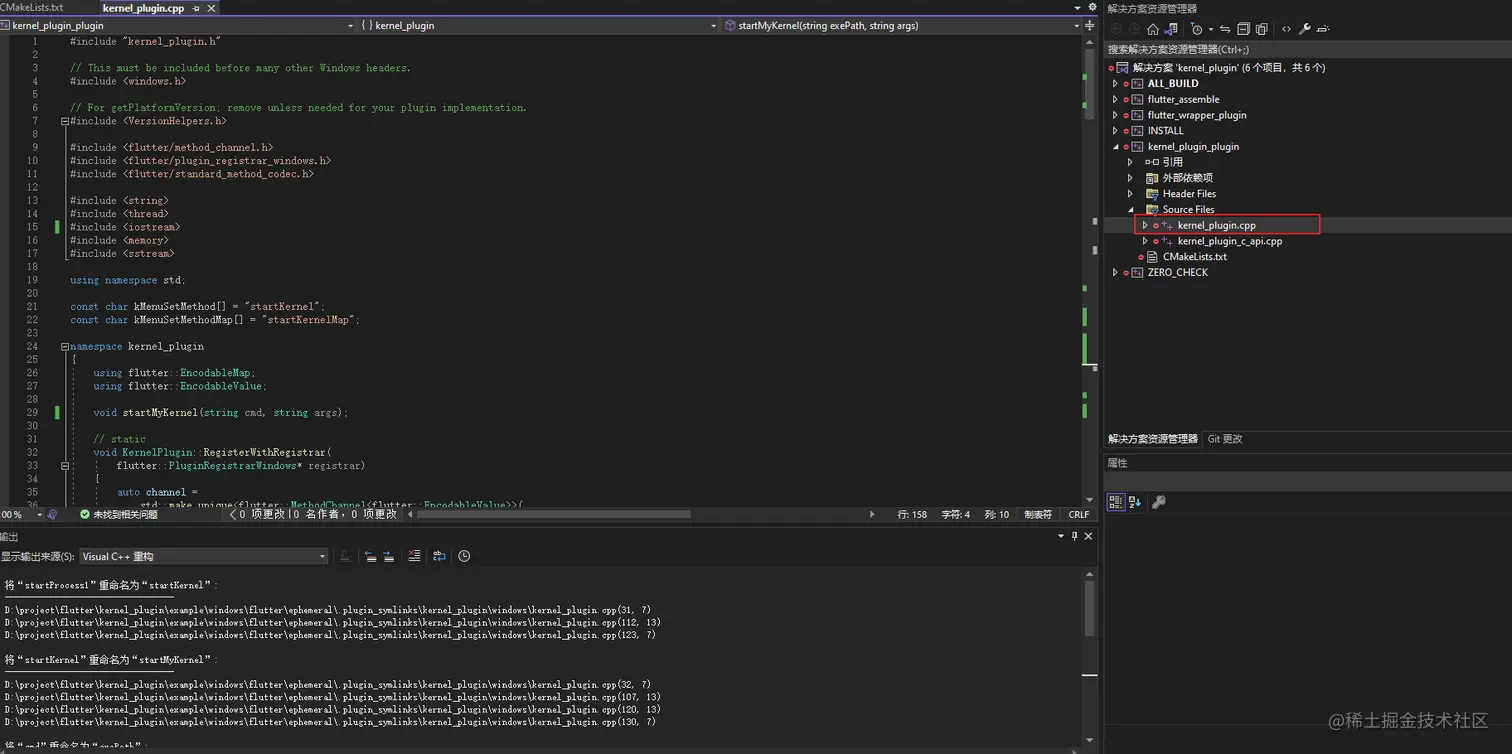Switch to the CMakeLists.txt editor tab

point(31,7)
